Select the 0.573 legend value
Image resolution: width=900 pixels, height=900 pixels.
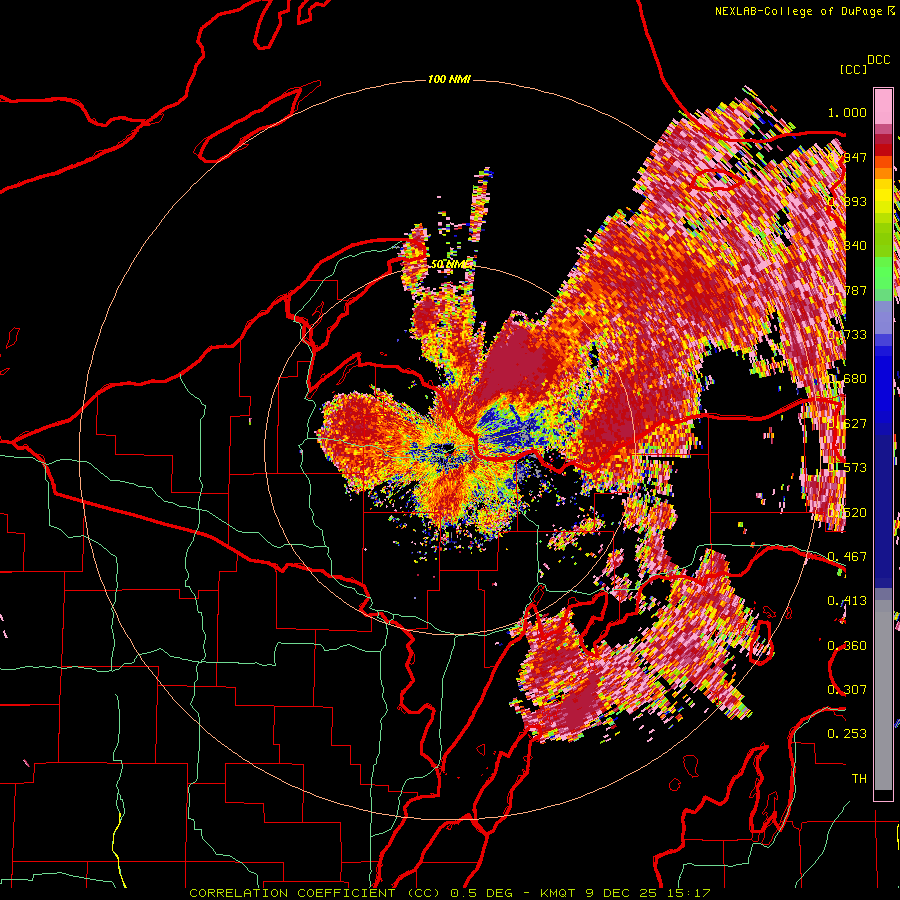[847, 468]
